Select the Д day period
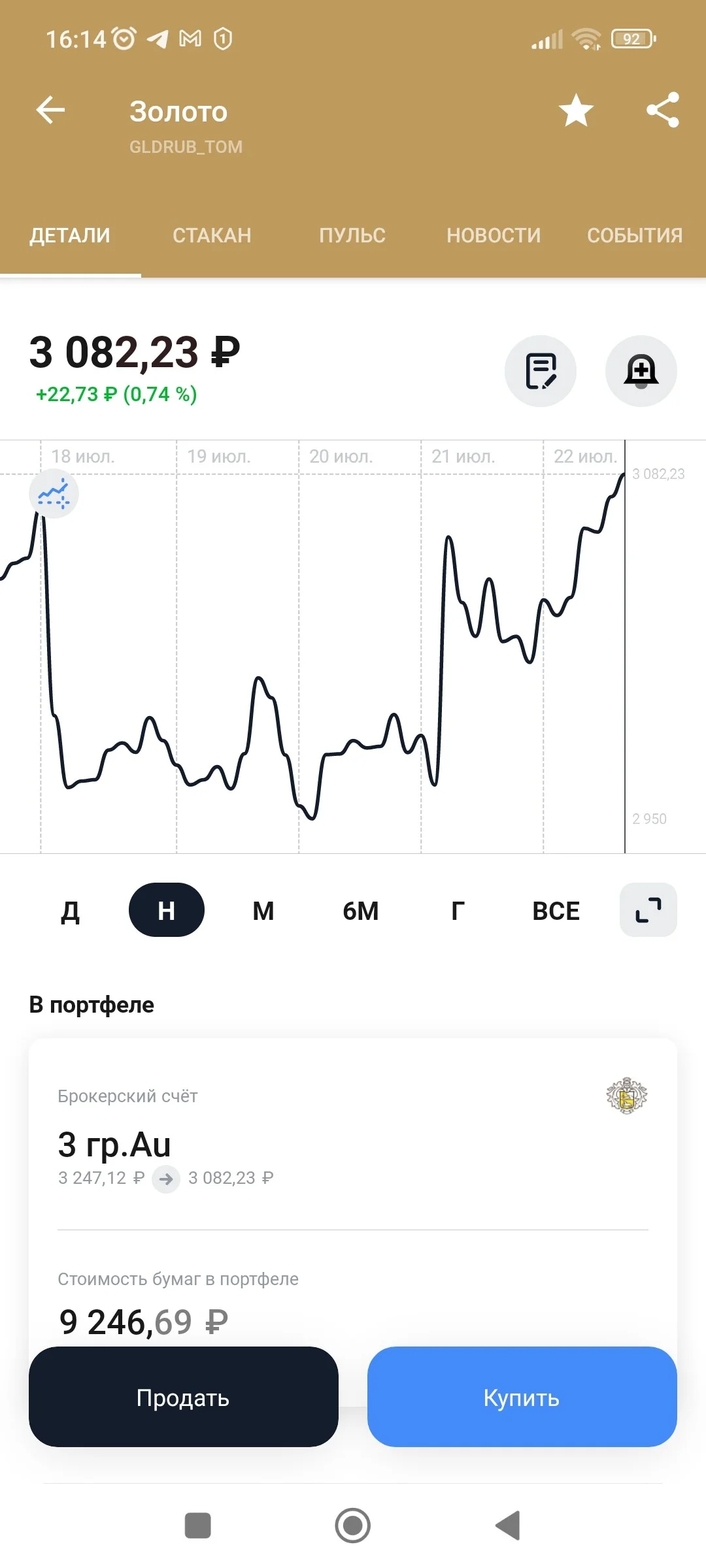 pos(70,910)
